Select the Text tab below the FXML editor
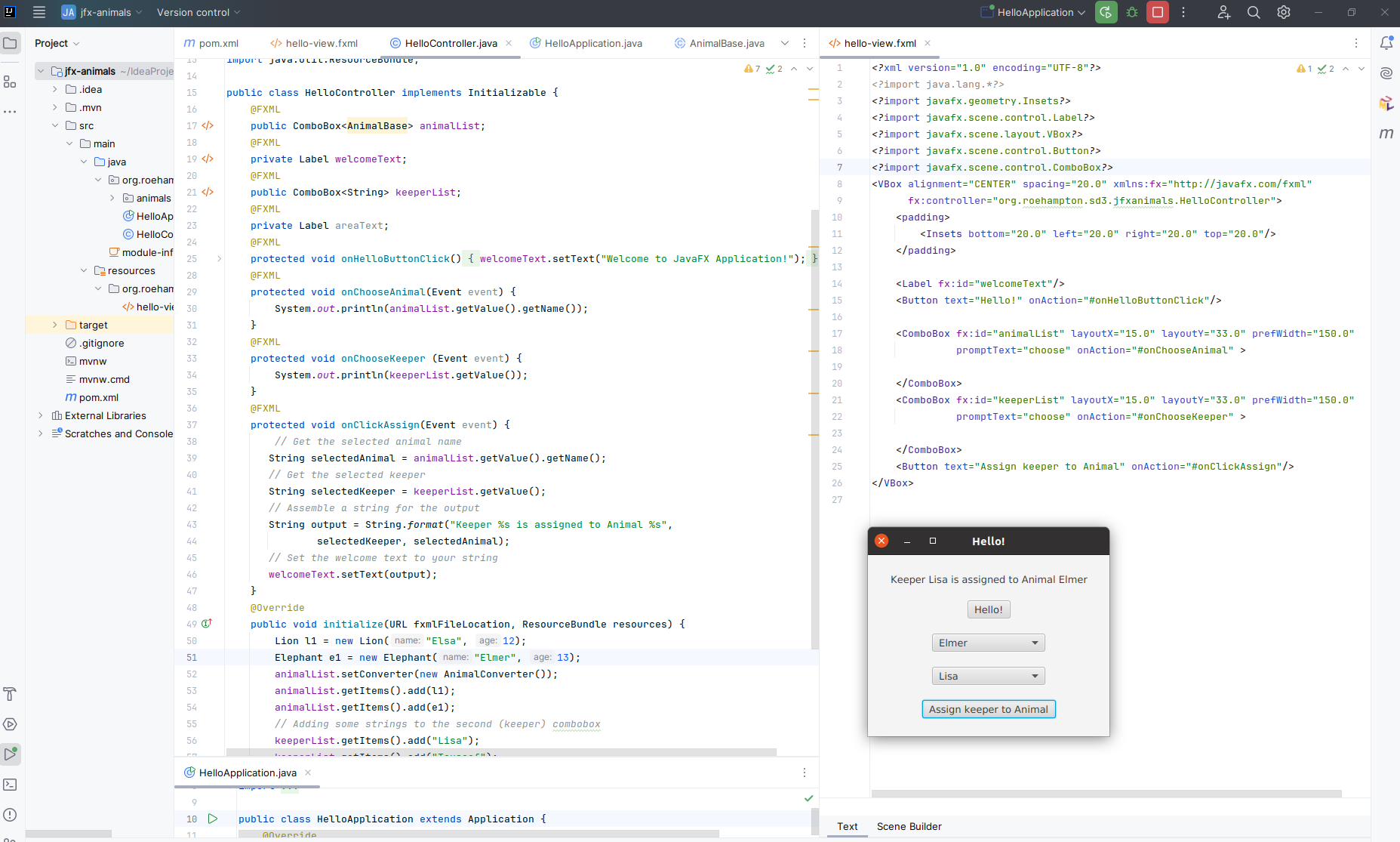The image size is (1400, 842). [847, 826]
